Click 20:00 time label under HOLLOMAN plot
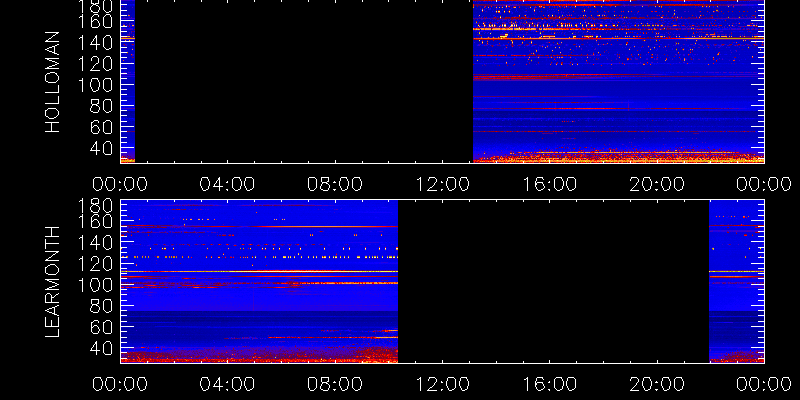The height and width of the screenshot is (400, 800). (657, 184)
